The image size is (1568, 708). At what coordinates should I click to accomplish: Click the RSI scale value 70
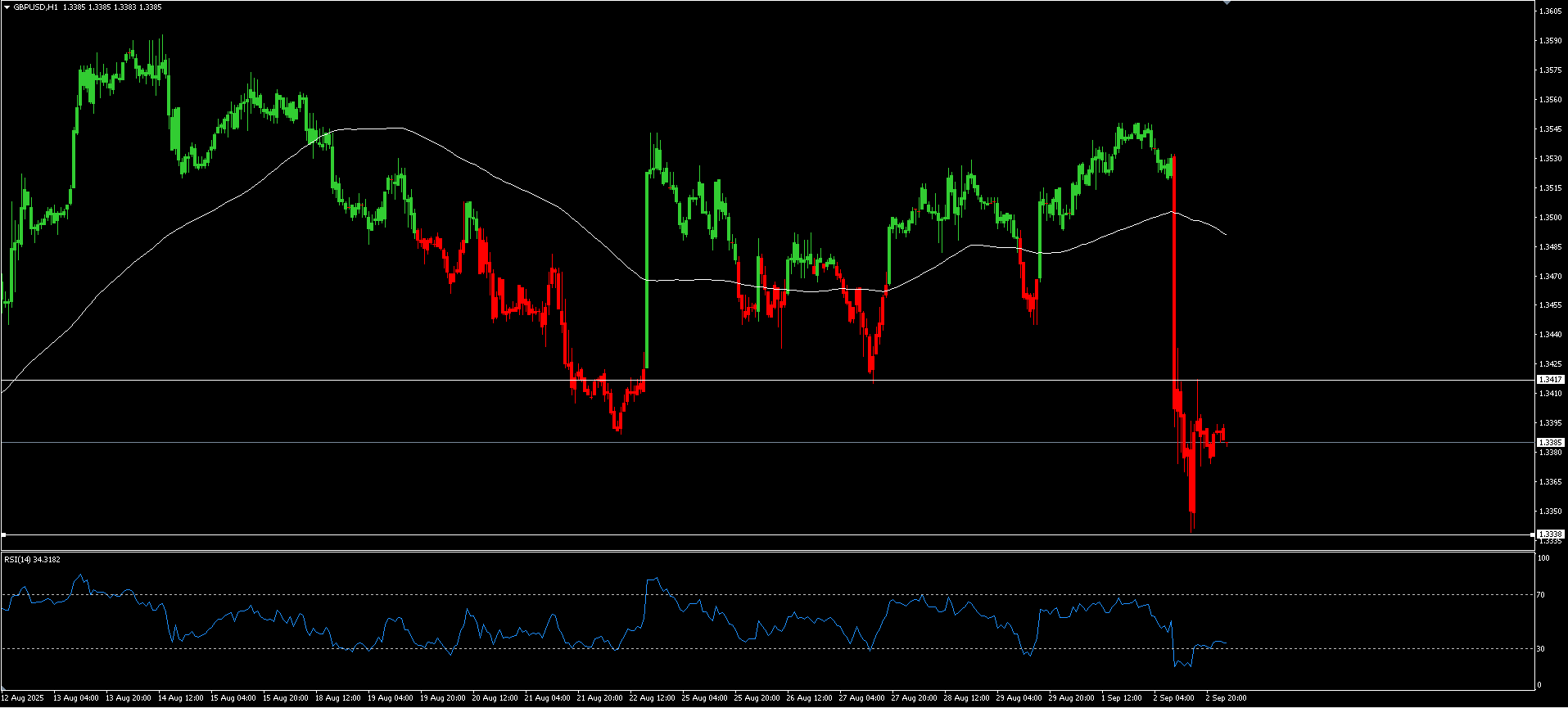[1541, 595]
